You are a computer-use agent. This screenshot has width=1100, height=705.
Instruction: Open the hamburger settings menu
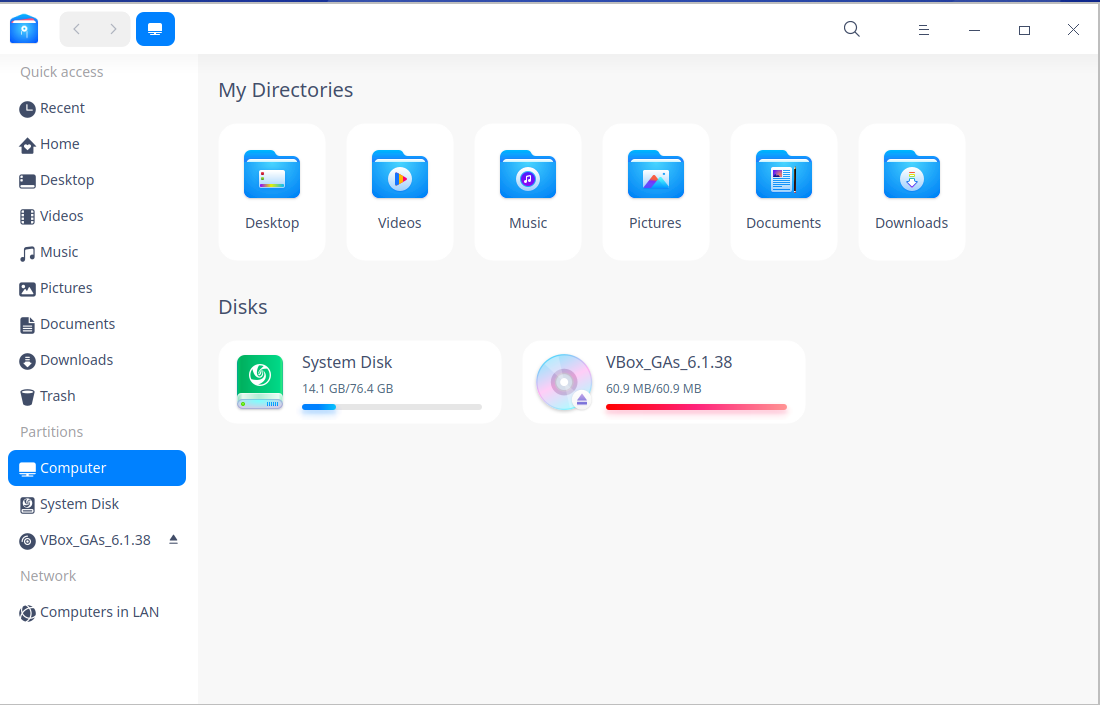[923, 29]
